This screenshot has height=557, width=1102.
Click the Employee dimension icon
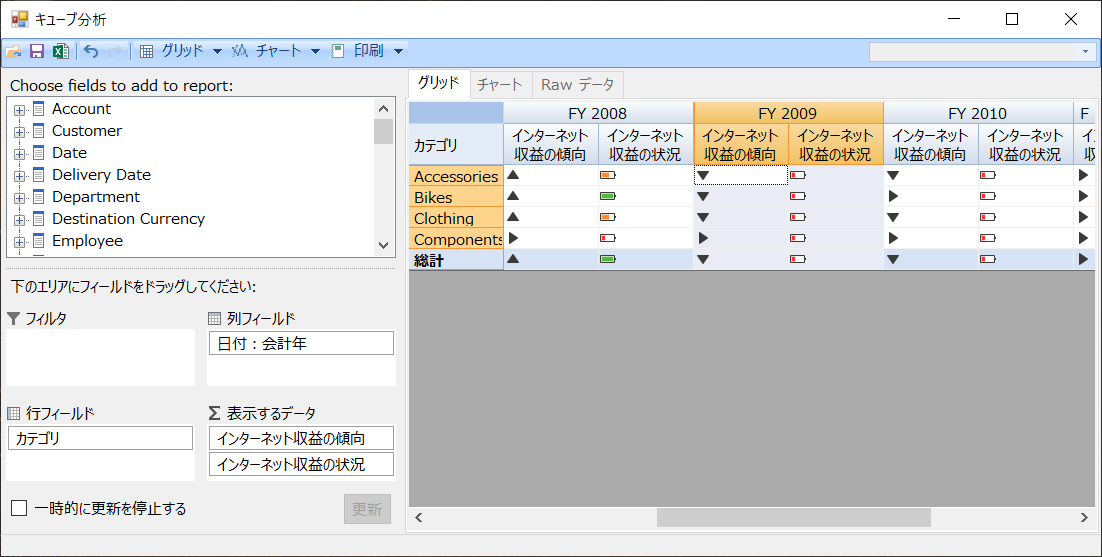tap(39, 241)
